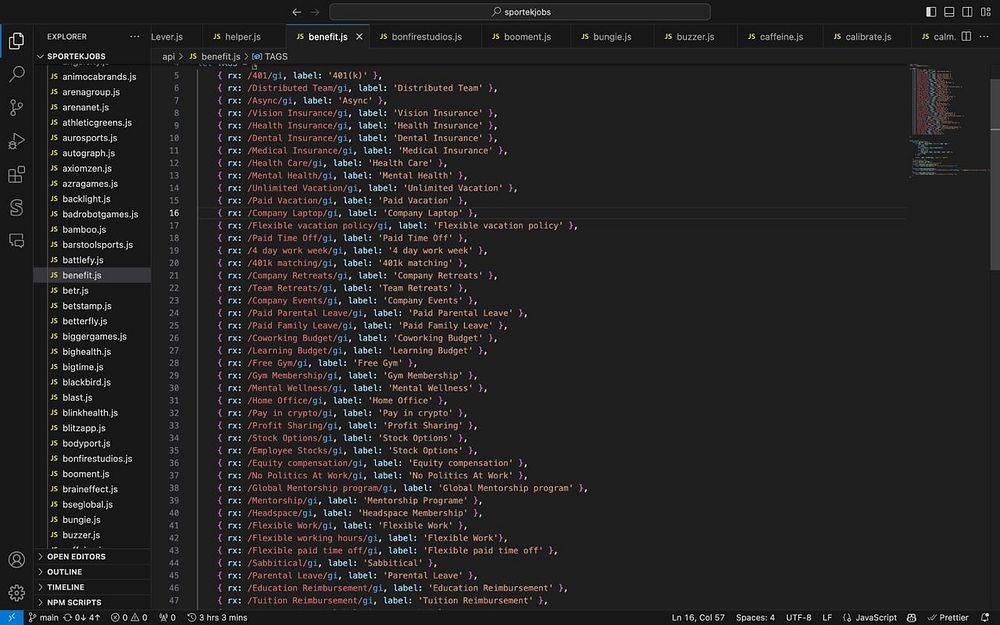This screenshot has width=1000, height=625.
Task: Switch to the bungie.js tab
Action: click(612, 37)
